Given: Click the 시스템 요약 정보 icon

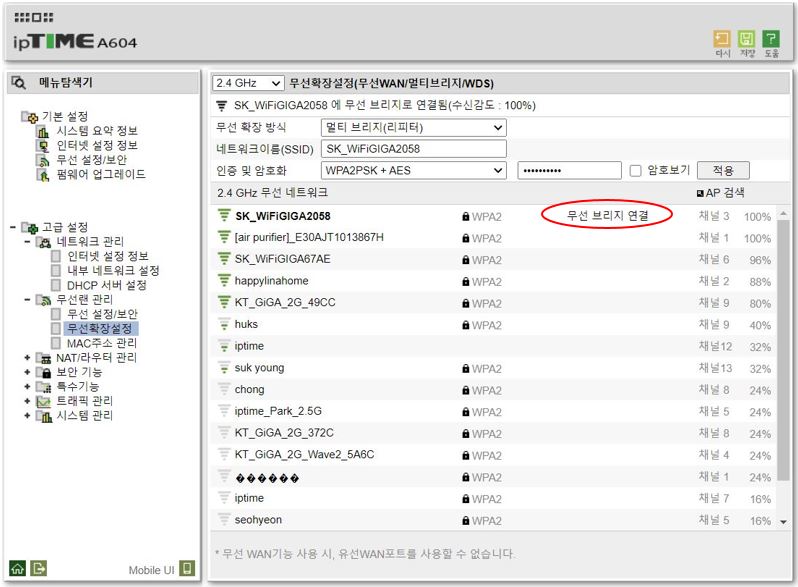Looking at the screenshot, I should click(x=43, y=131).
